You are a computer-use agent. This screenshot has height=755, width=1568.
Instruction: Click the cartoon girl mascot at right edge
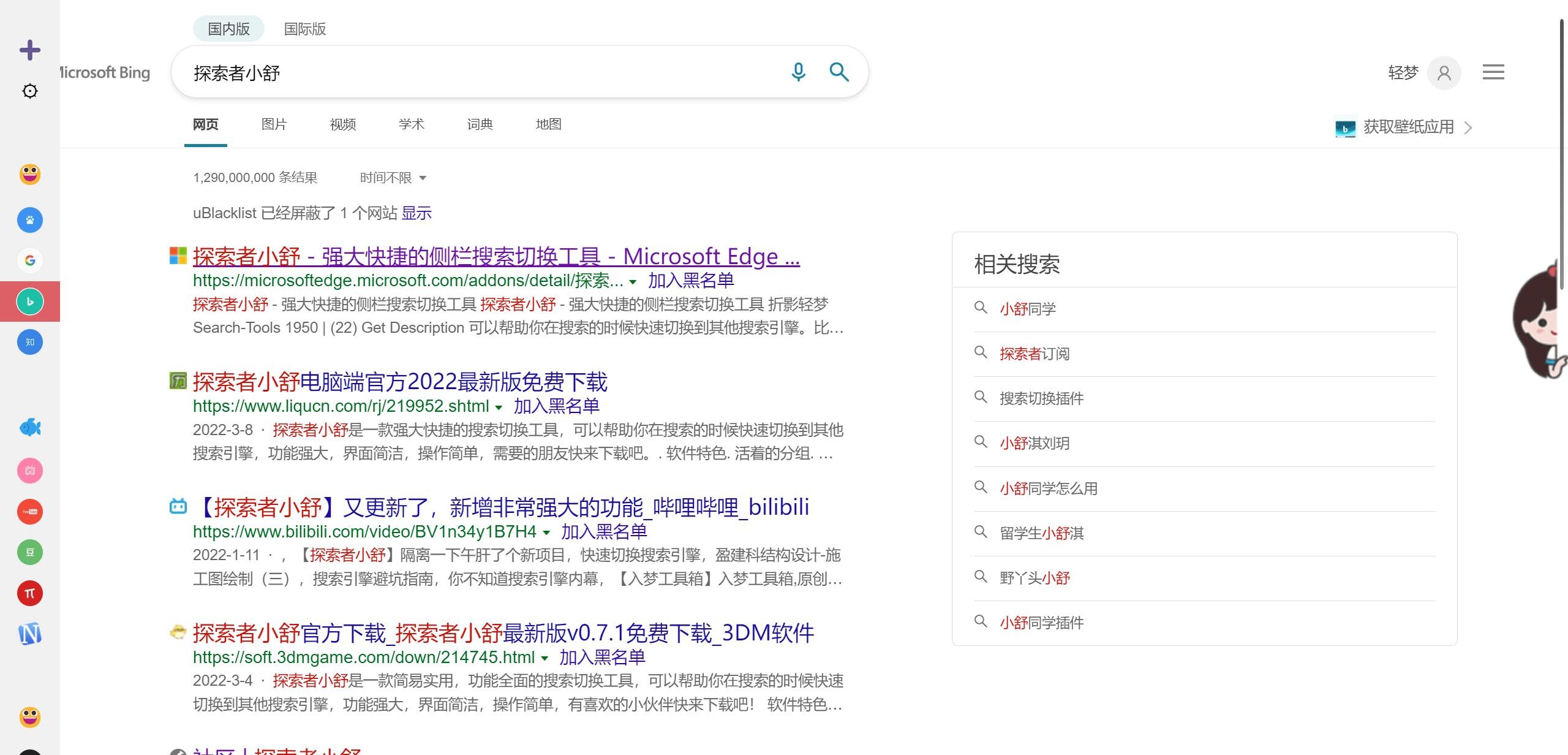pos(1540,319)
